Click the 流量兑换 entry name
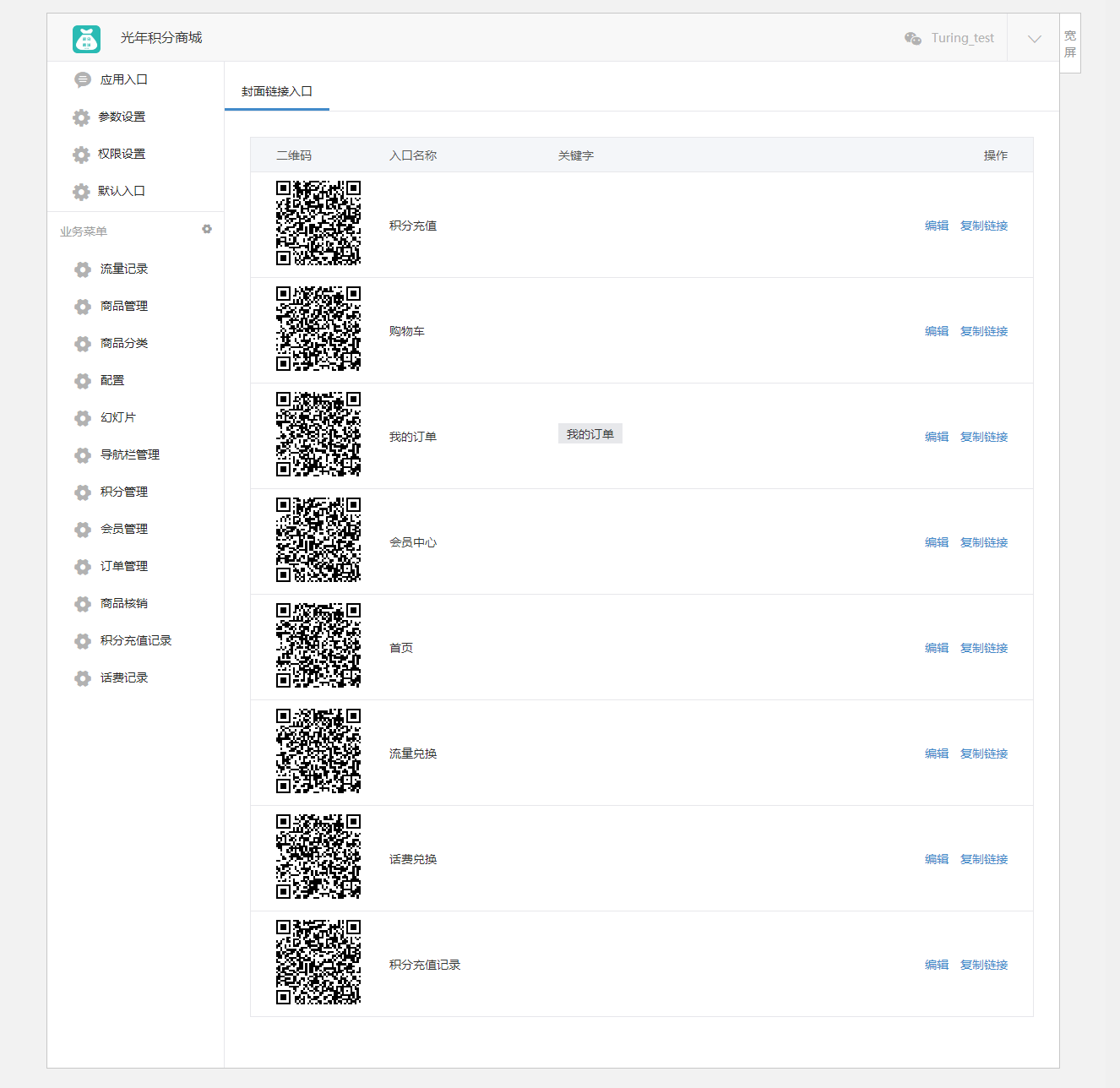The width and height of the screenshot is (1120, 1088). pyautogui.click(x=413, y=753)
